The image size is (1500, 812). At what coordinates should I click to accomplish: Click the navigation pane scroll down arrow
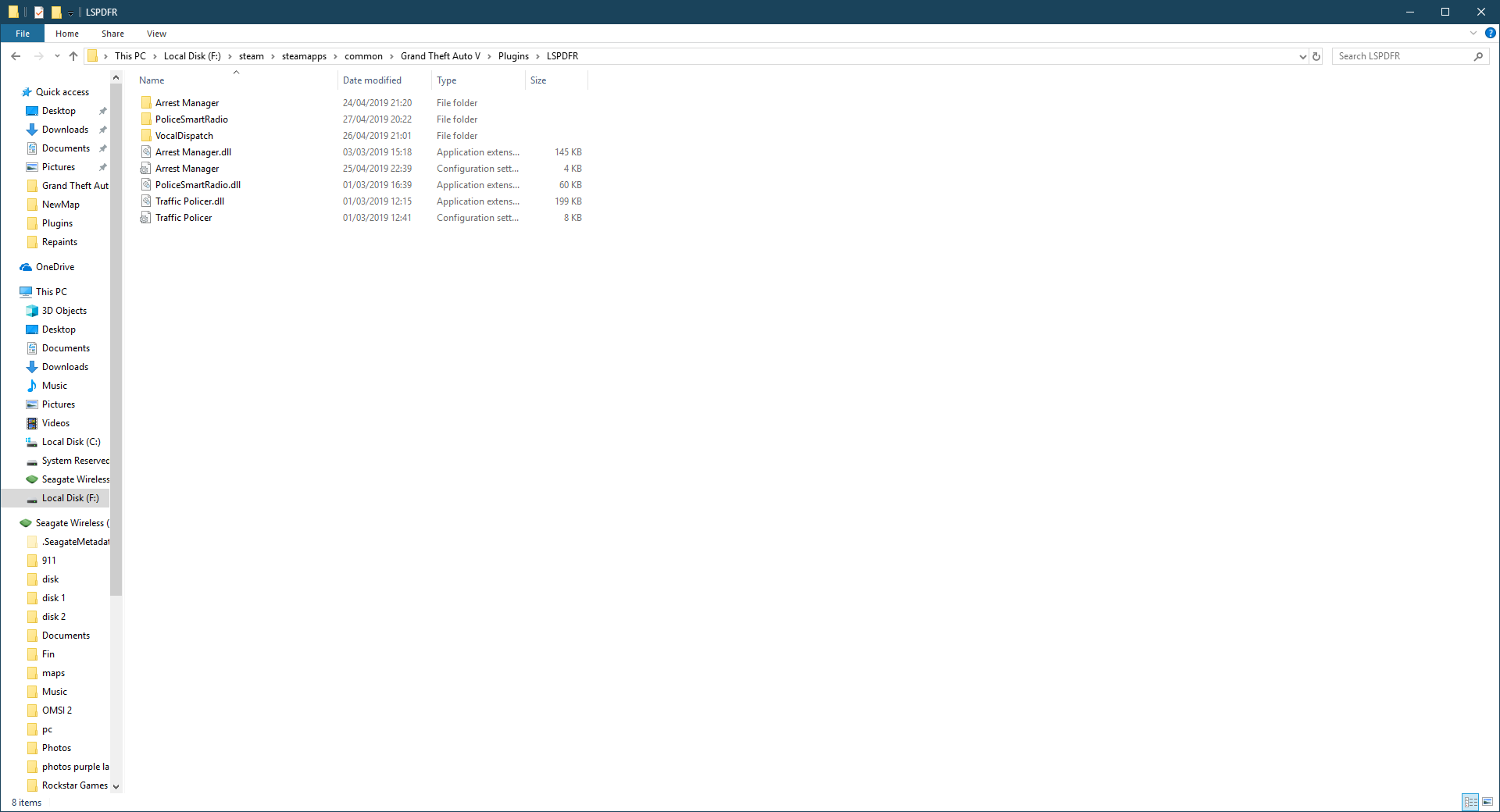click(x=116, y=786)
